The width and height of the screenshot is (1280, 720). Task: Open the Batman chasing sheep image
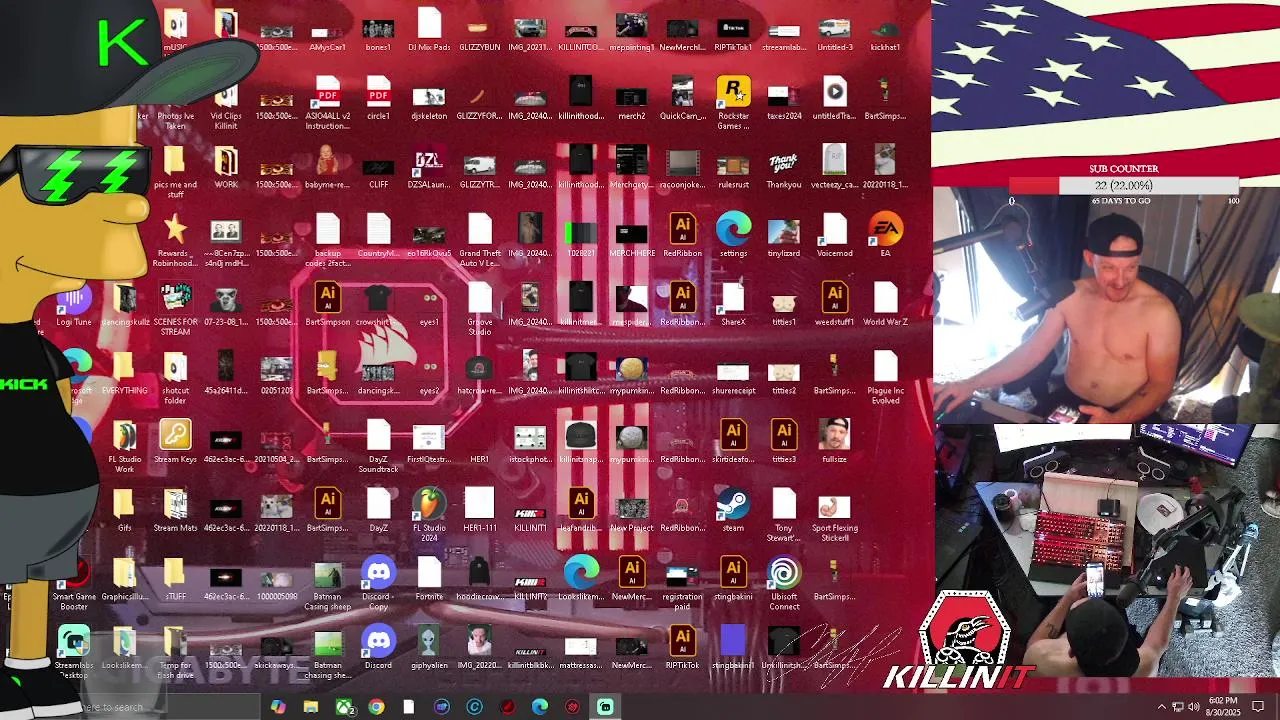pos(327,642)
